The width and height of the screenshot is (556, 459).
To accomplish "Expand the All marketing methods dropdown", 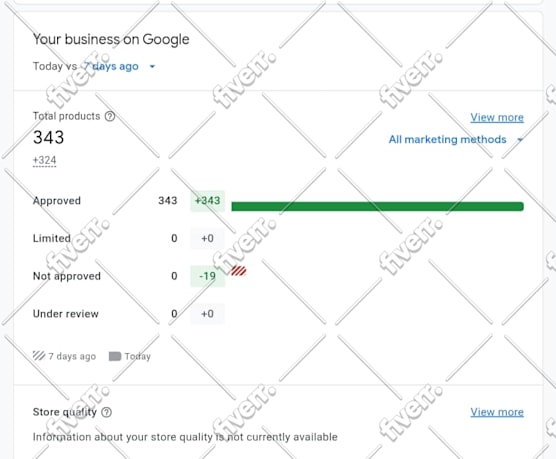I will (456, 139).
